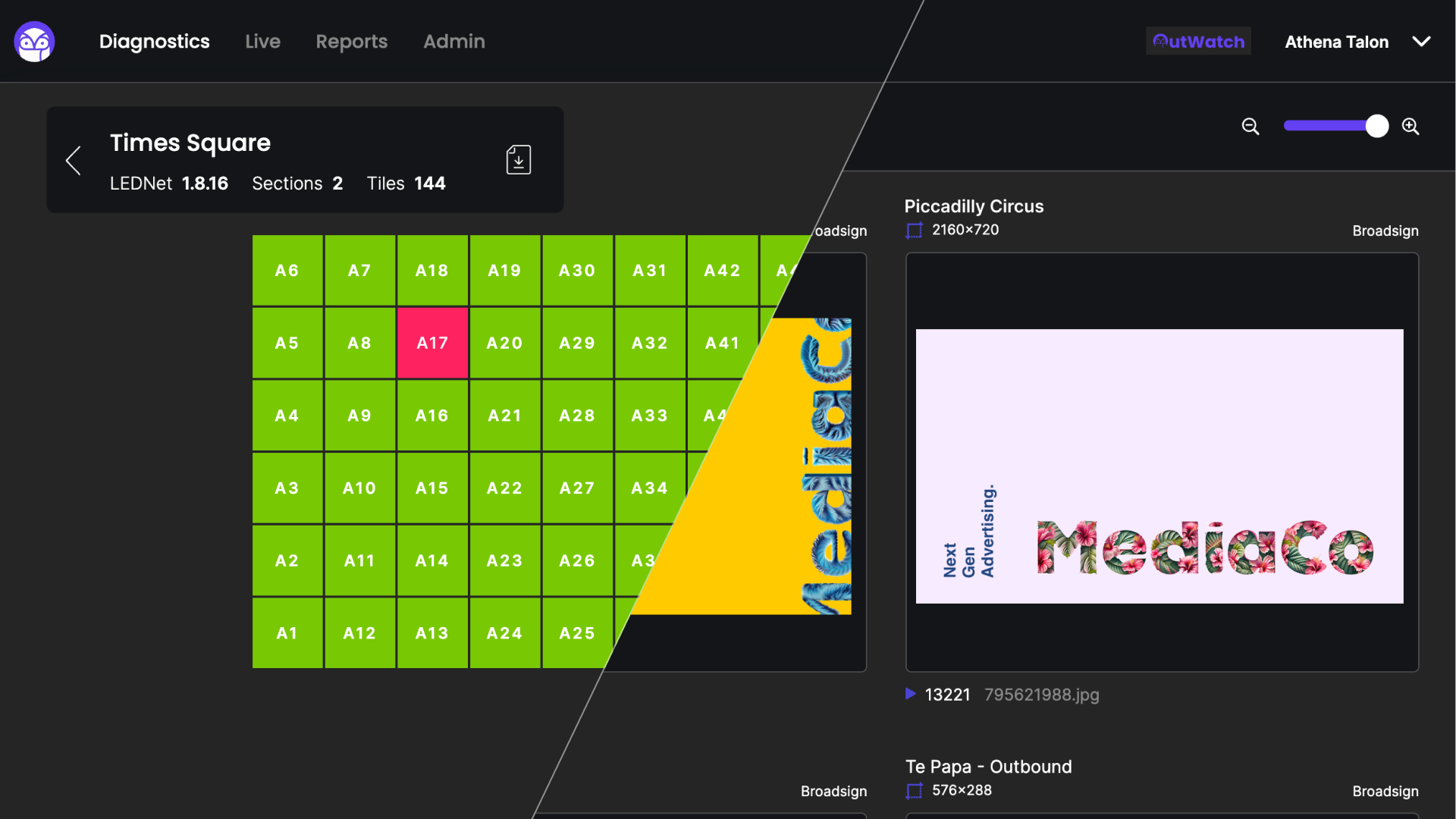This screenshot has height=819, width=1456.
Task: Select tile A24
Action: point(505,633)
